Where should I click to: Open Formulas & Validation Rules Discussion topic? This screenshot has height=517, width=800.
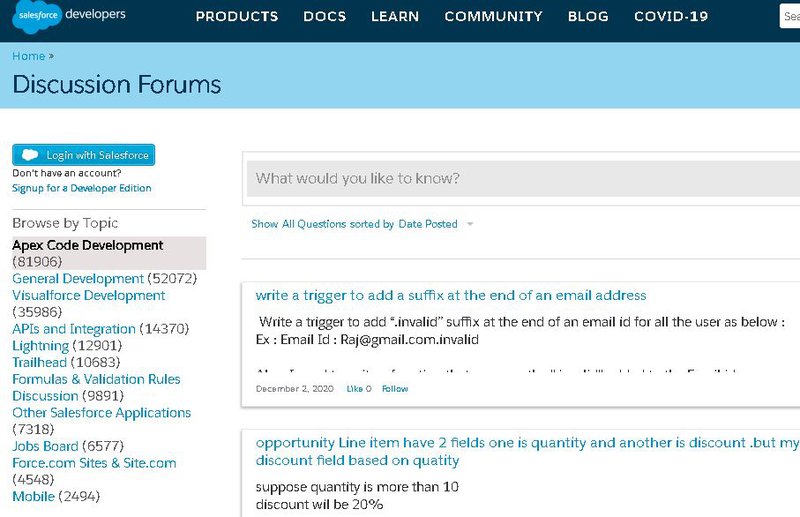pos(96,387)
